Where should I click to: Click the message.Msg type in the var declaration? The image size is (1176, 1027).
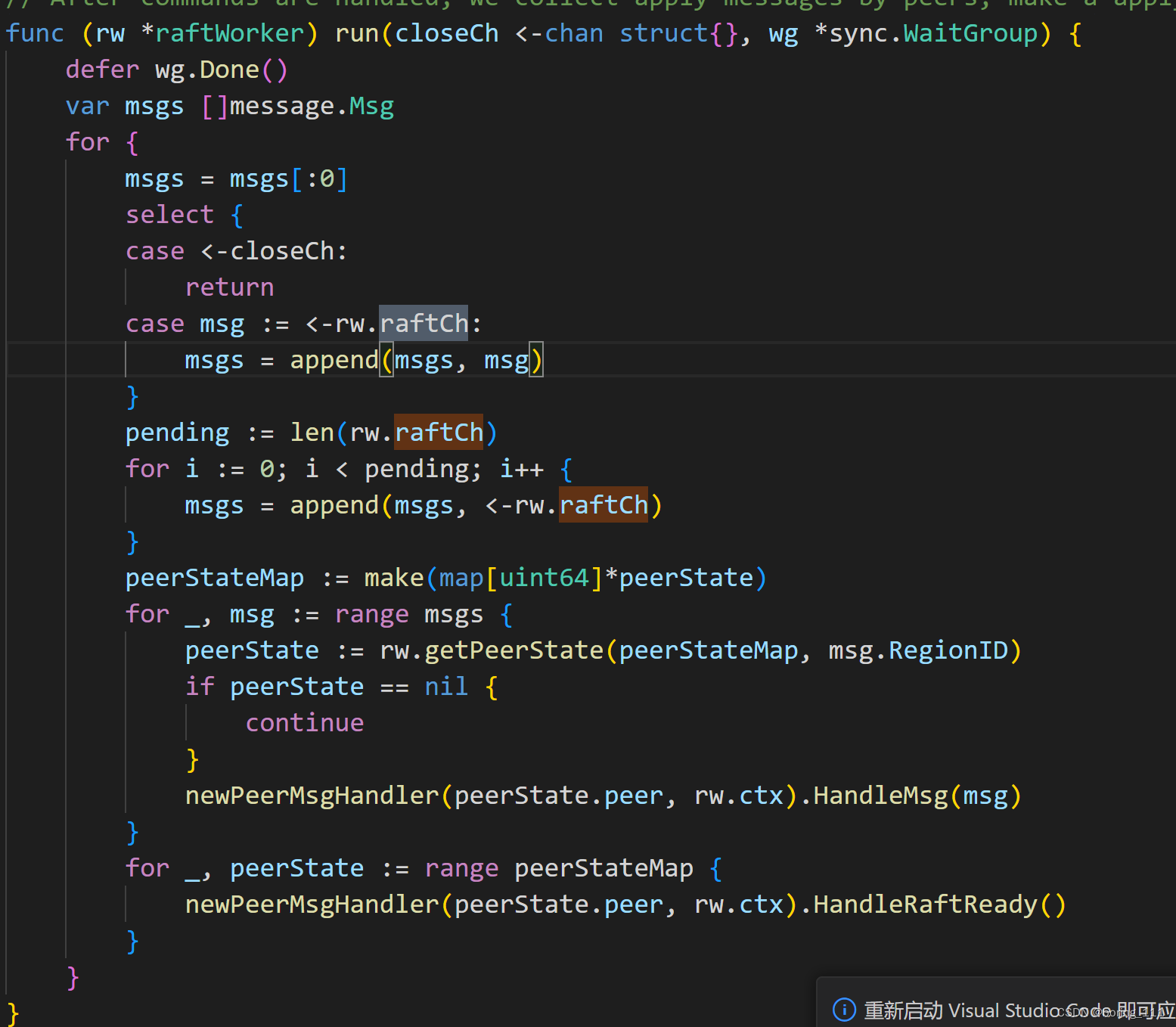pos(310,105)
